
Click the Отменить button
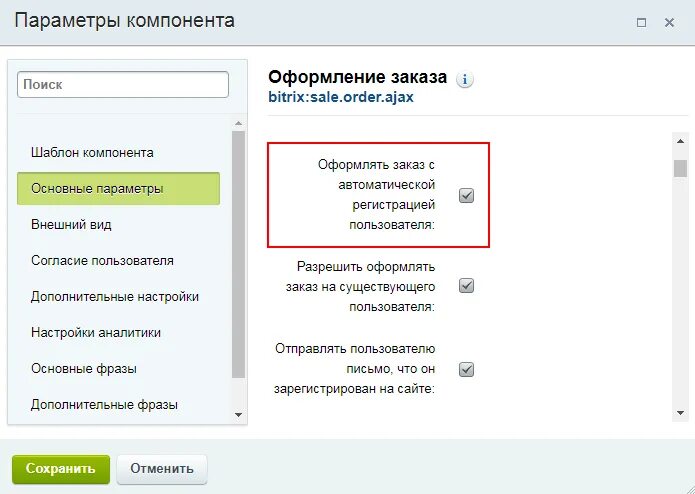click(x=162, y=469)
